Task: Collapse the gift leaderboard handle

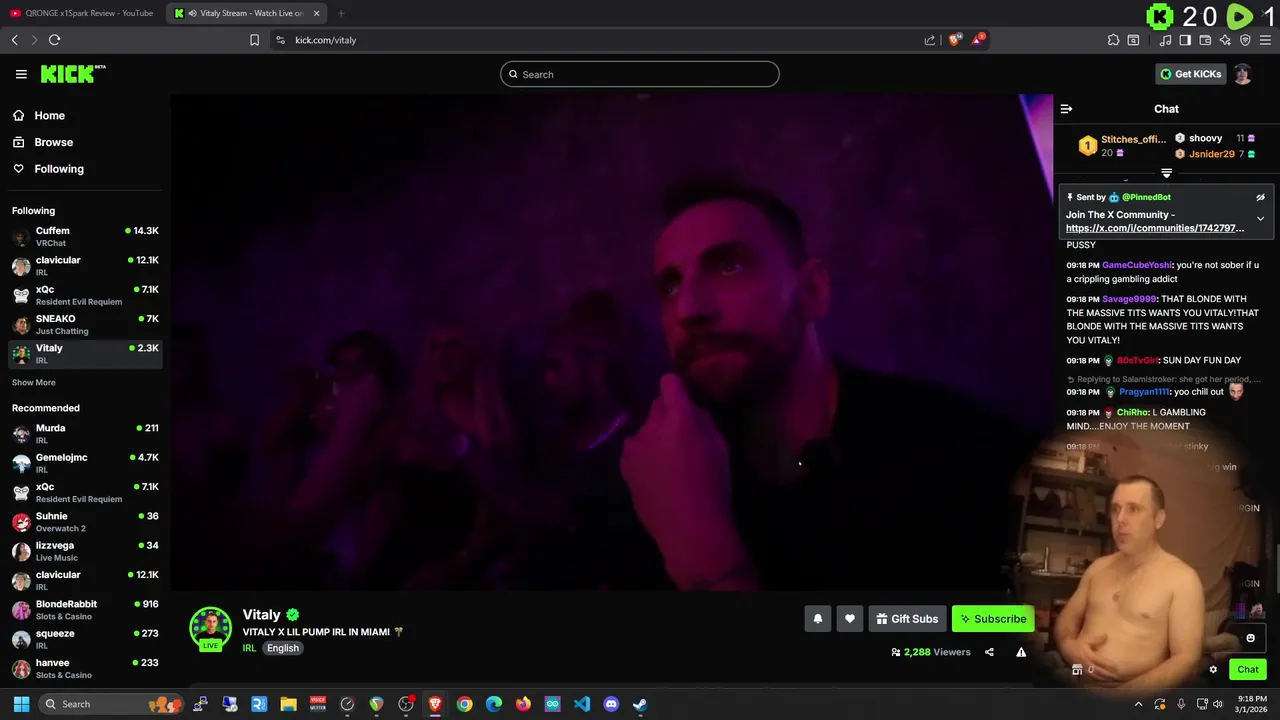Action: [1166, 173]
